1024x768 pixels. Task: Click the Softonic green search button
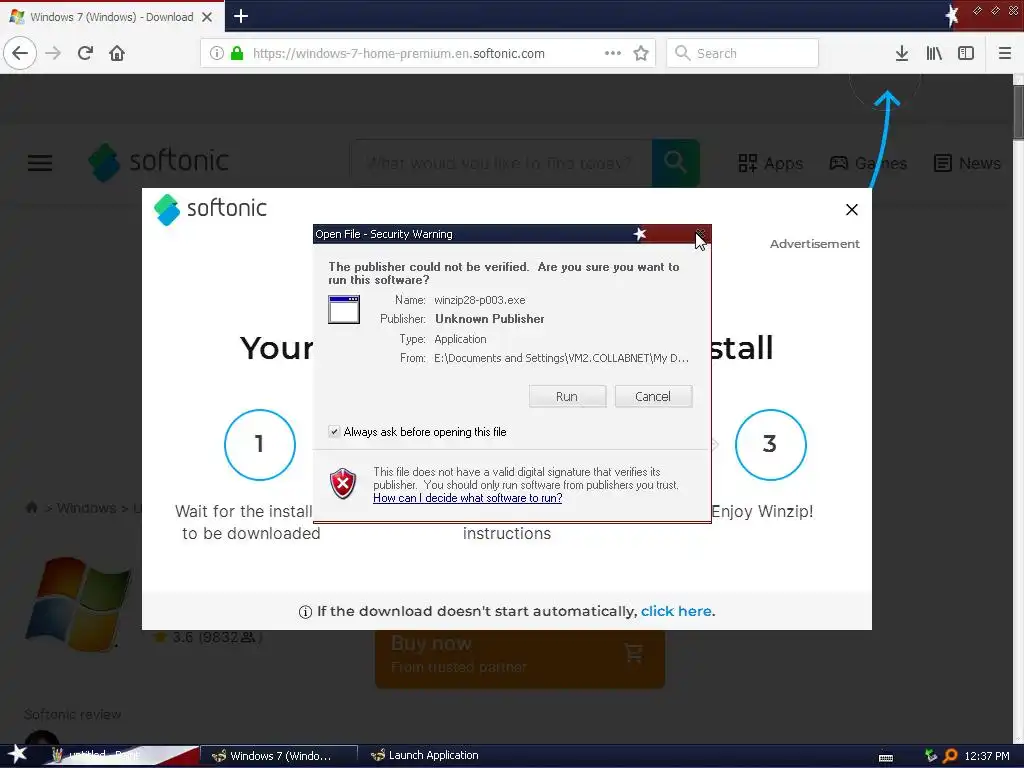[675, 163]
